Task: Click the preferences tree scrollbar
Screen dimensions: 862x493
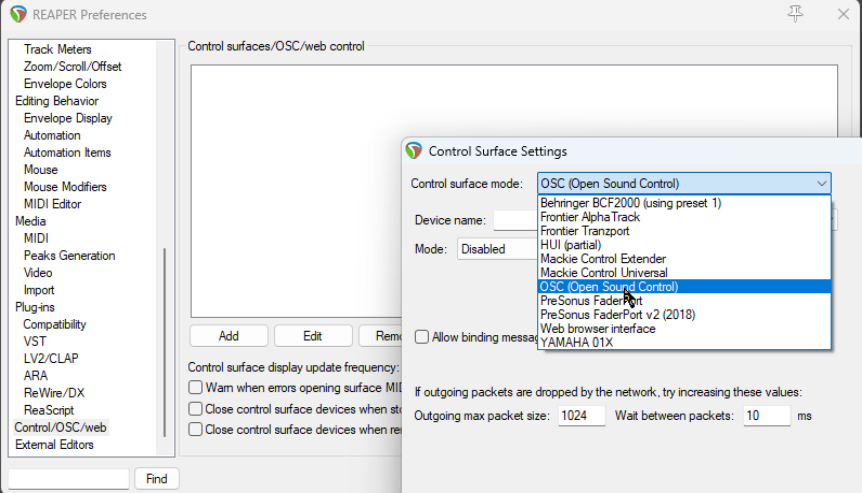Action: tap(164, 342)
